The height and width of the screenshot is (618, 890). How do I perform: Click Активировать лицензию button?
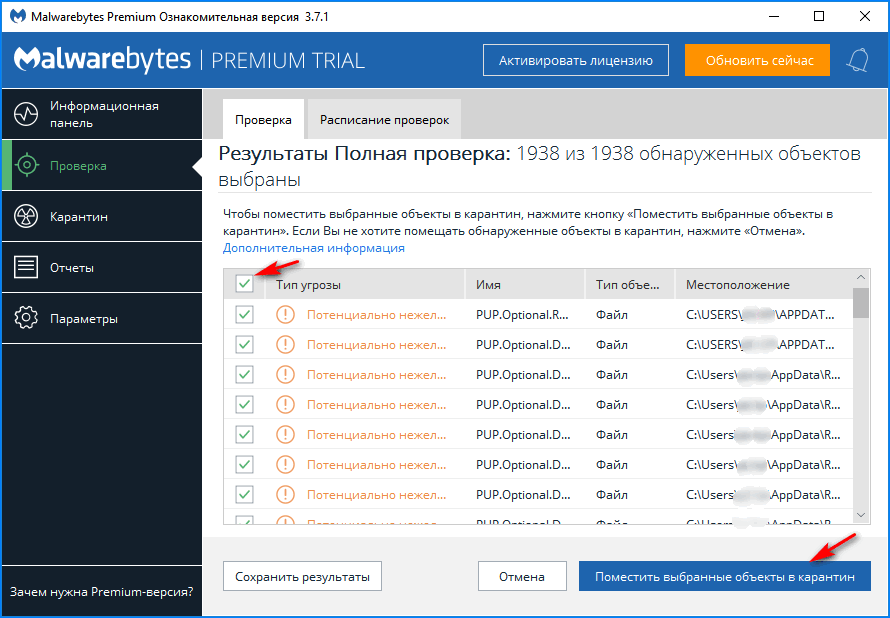pos(576,60)
